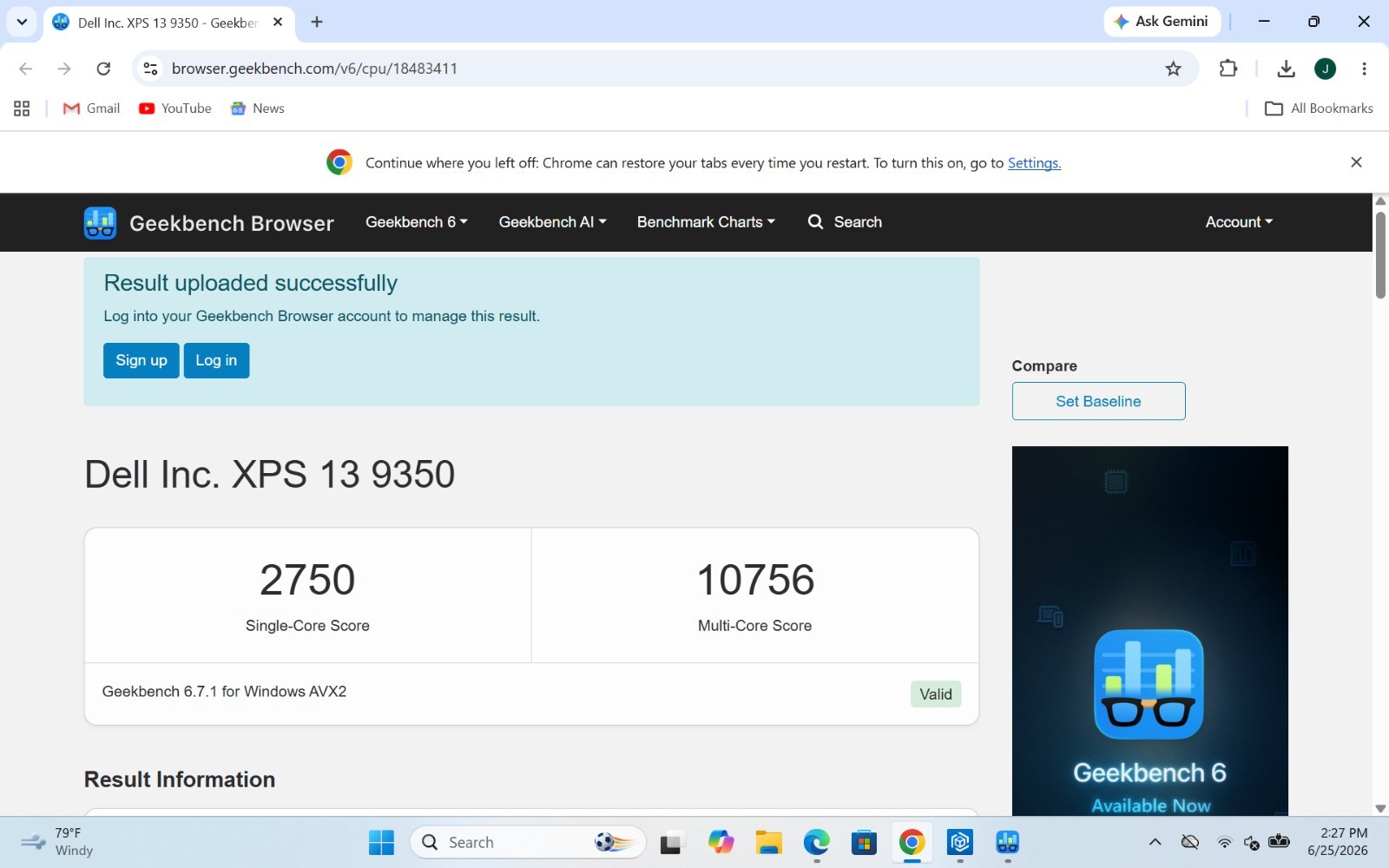
Task: Open Task View on the taskbar
Action: click(671, 842)
